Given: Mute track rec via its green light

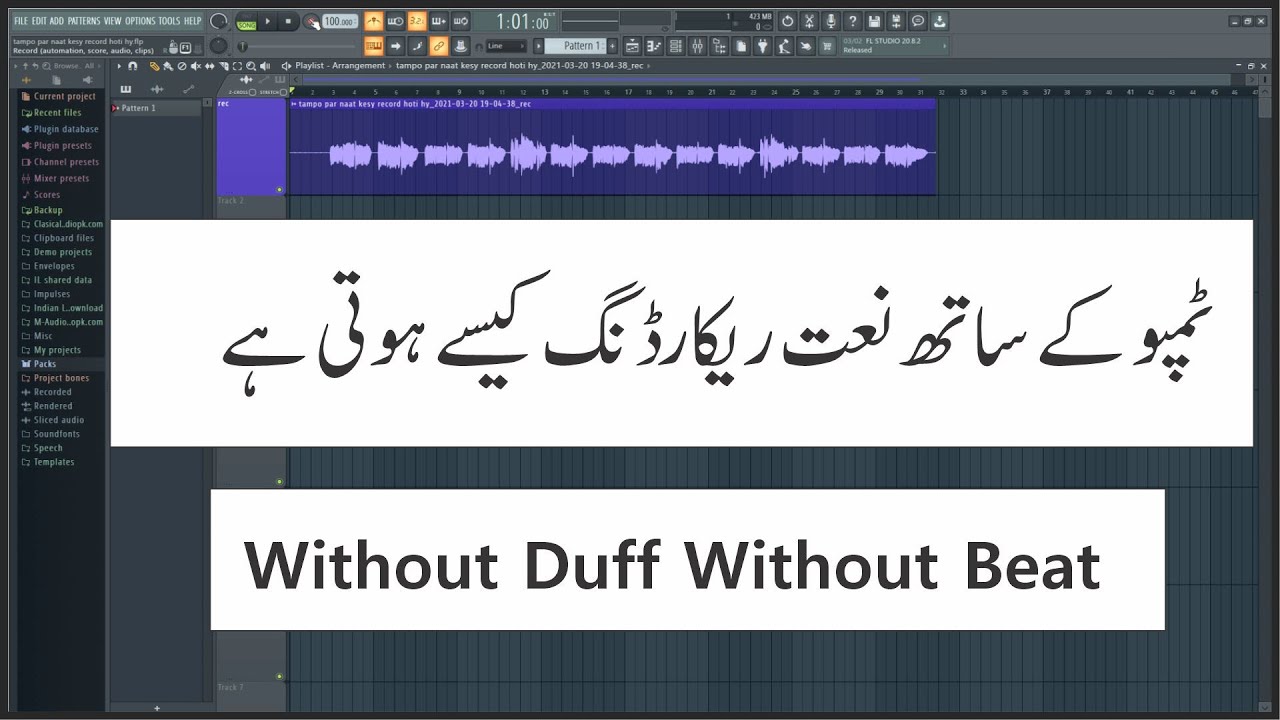Looking at the screenshot, I should [279, 189].
